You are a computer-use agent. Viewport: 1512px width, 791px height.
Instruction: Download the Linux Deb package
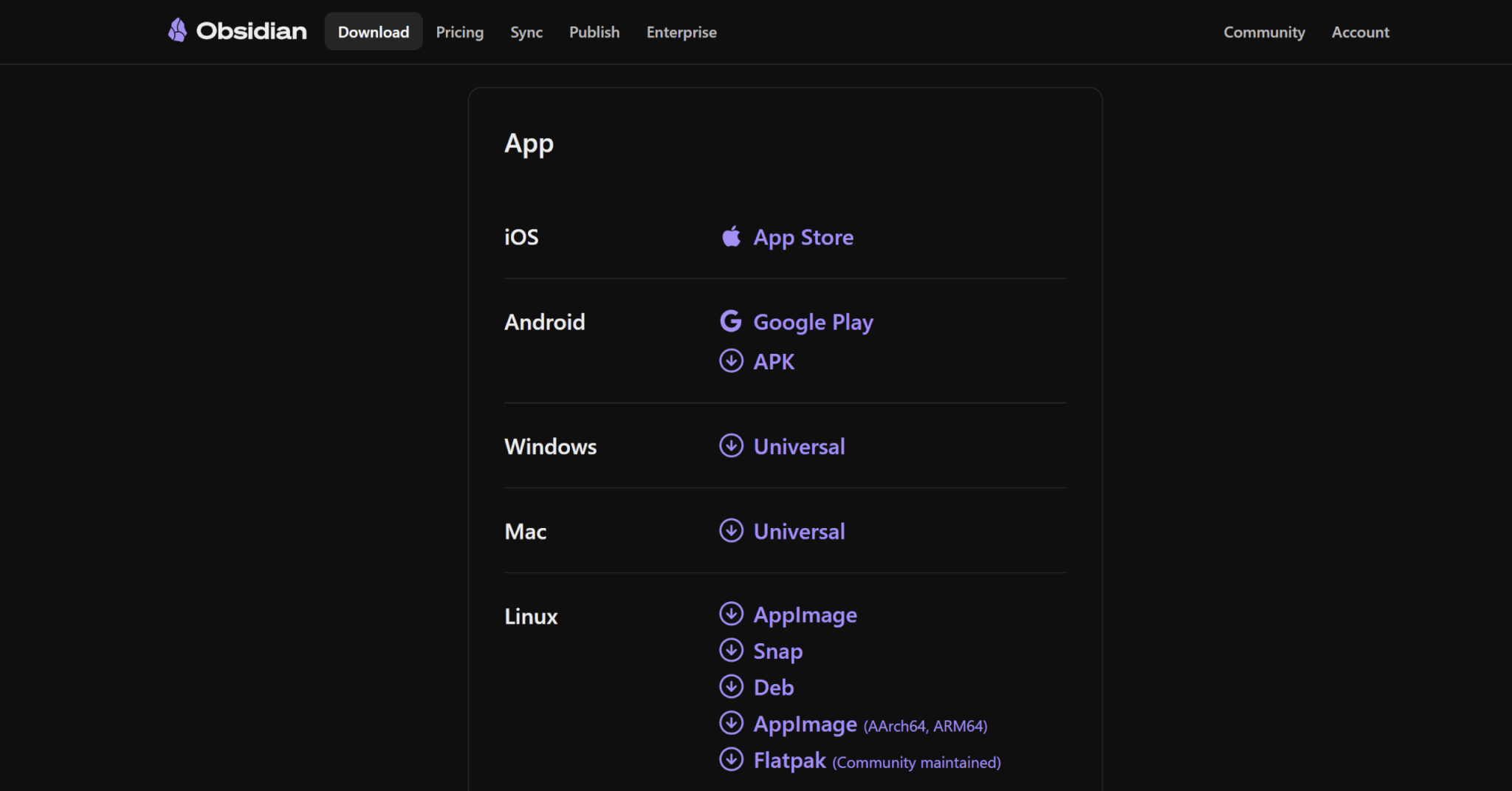click(773, 688)
